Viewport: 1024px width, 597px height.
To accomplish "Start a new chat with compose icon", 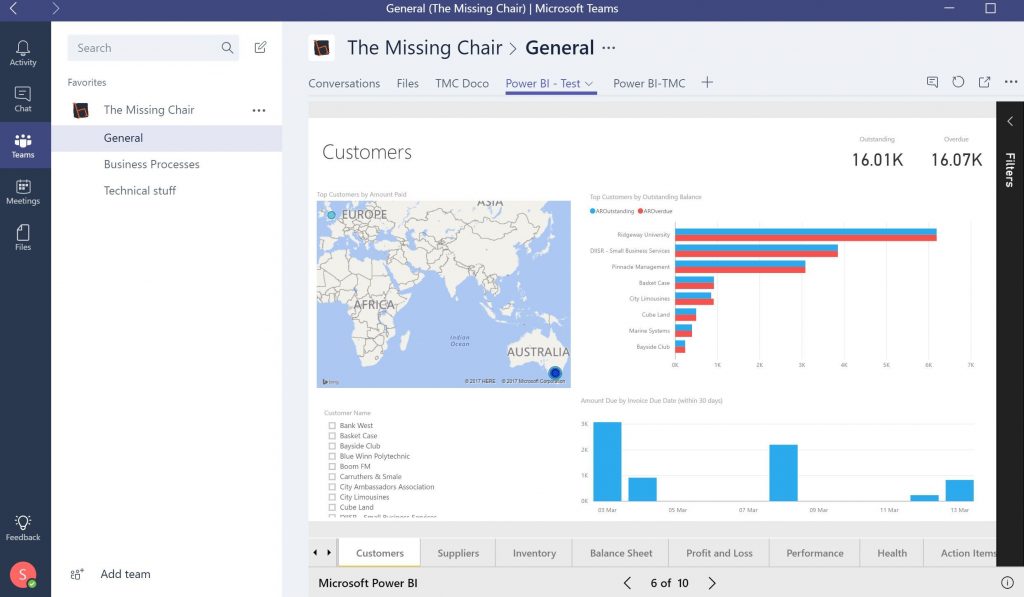I will [x=260, y=47].
